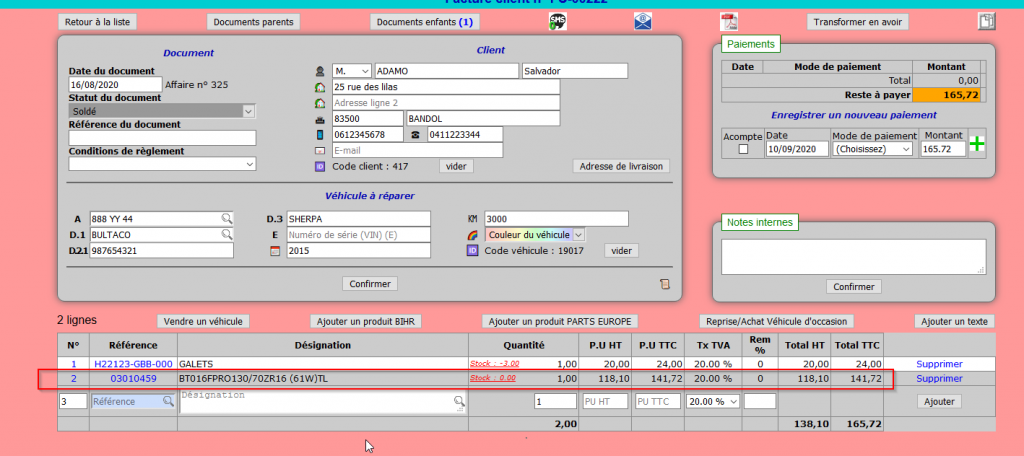The width and height of the screenshot is (1024, 456).
Task: Click new line quantity field
Action: coord(555,401)
